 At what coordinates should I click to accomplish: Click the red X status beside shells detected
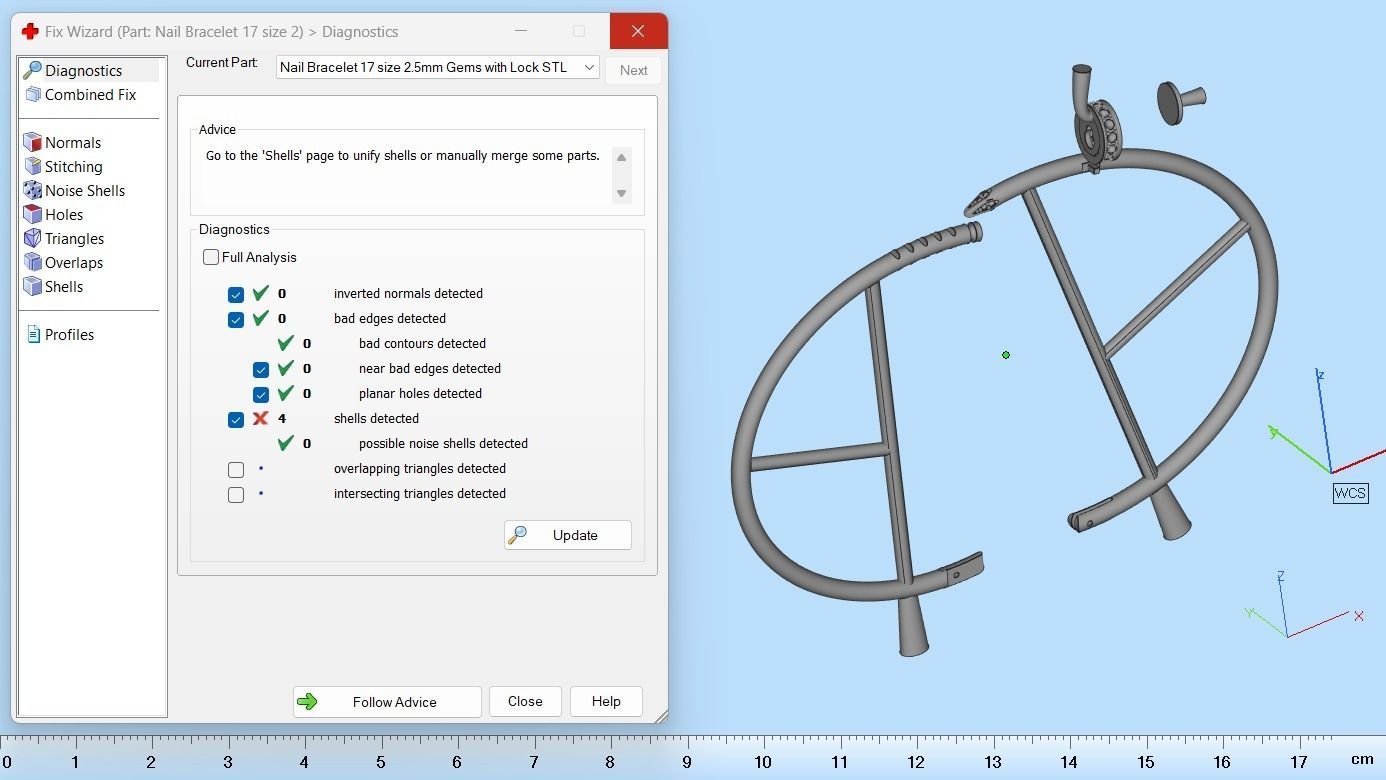[x=260, y=418]
